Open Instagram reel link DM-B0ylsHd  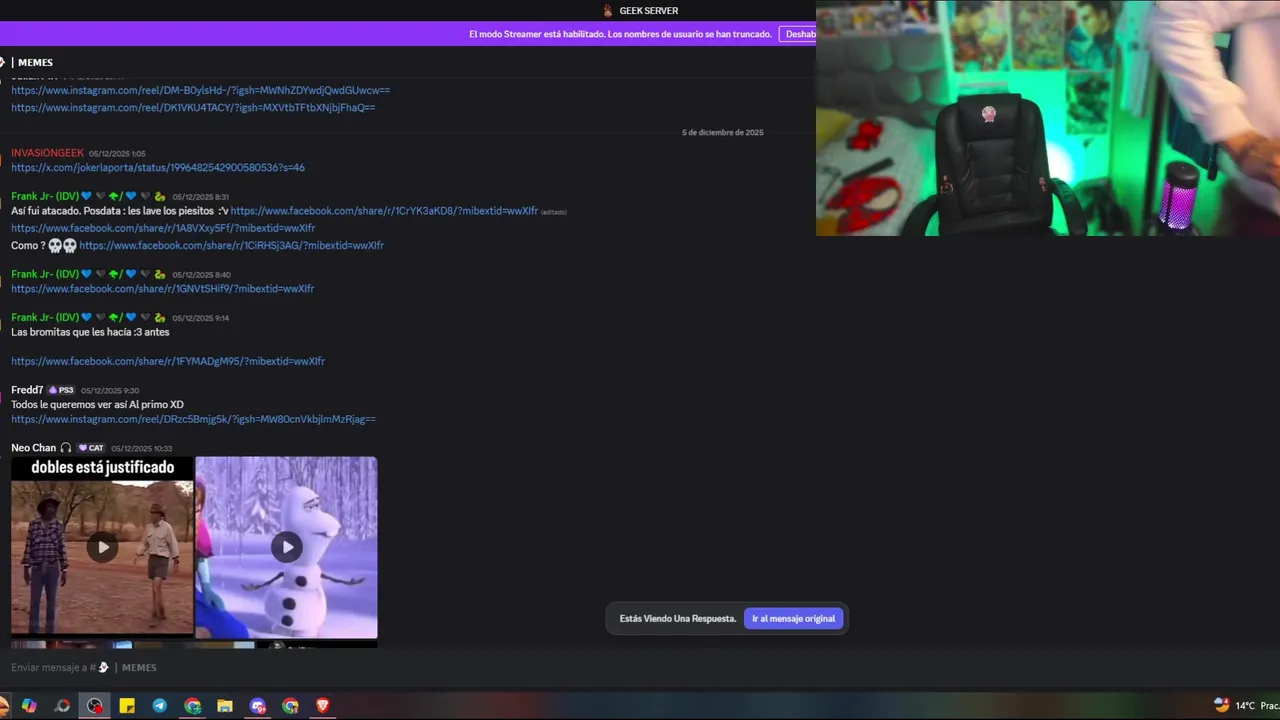[200, 90]
